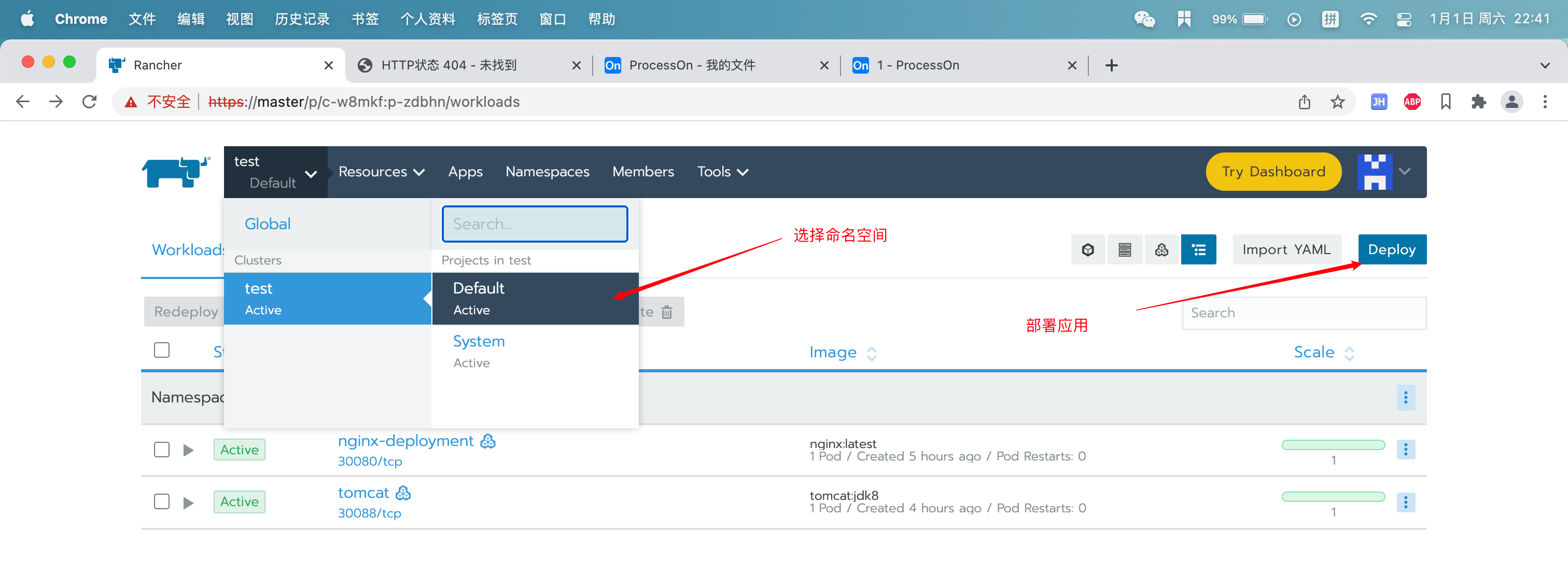Viewport: 1568px width, 588px height.
Task: Open the 30080/tcp port link
Action: click(370, 462)
